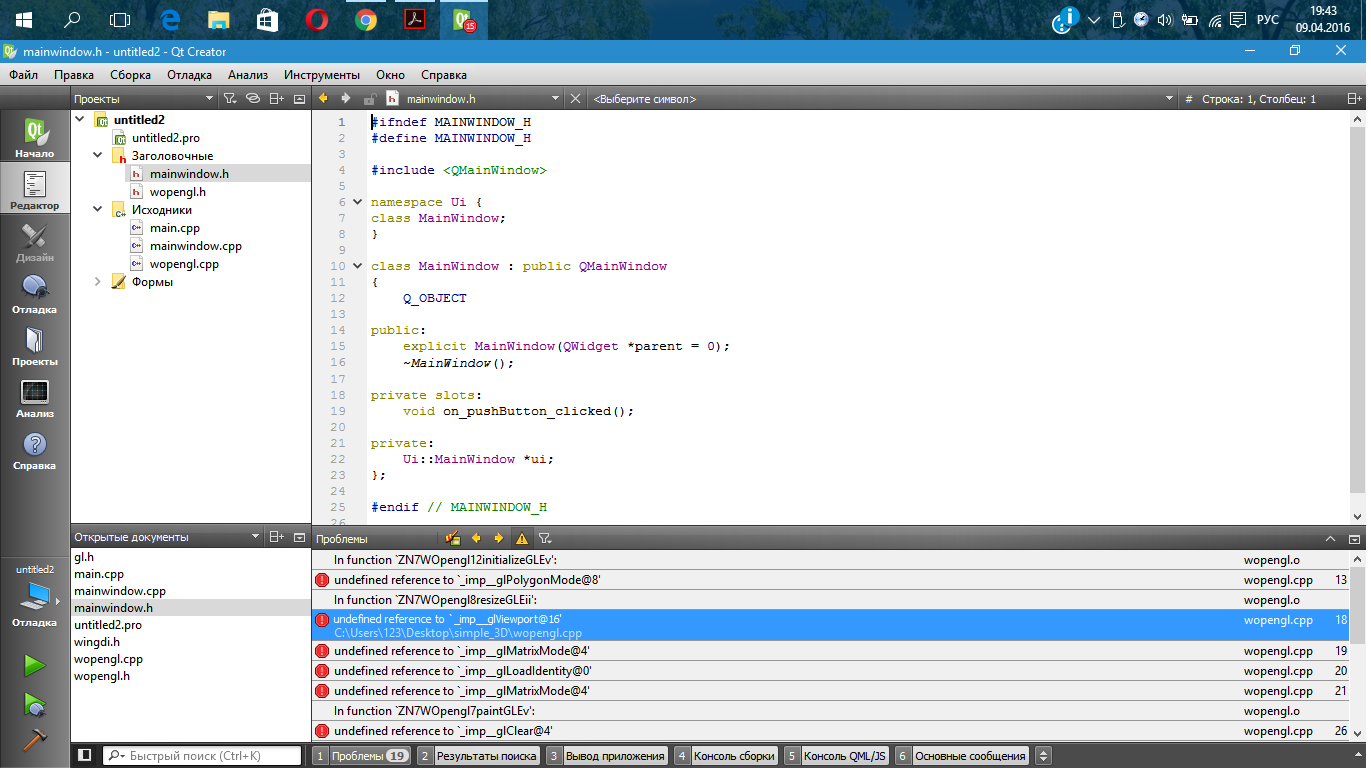Collapse the Заголовочные folder
This screenshot has width=1371, height=770.
tap(98, 155)
